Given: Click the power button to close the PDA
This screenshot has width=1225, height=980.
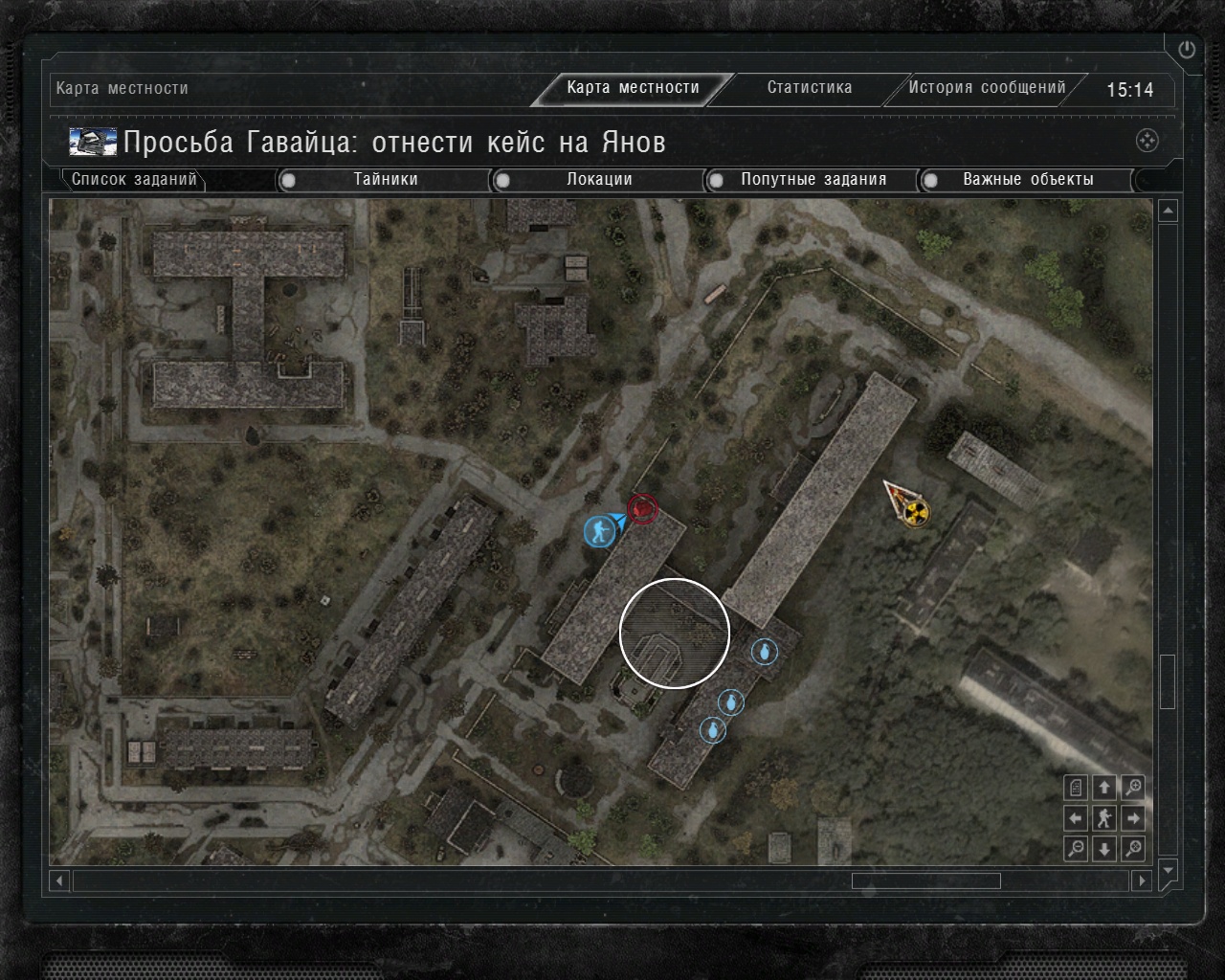Looking at the screenshot, I should pyautogui.click(x=1187, y=49).
